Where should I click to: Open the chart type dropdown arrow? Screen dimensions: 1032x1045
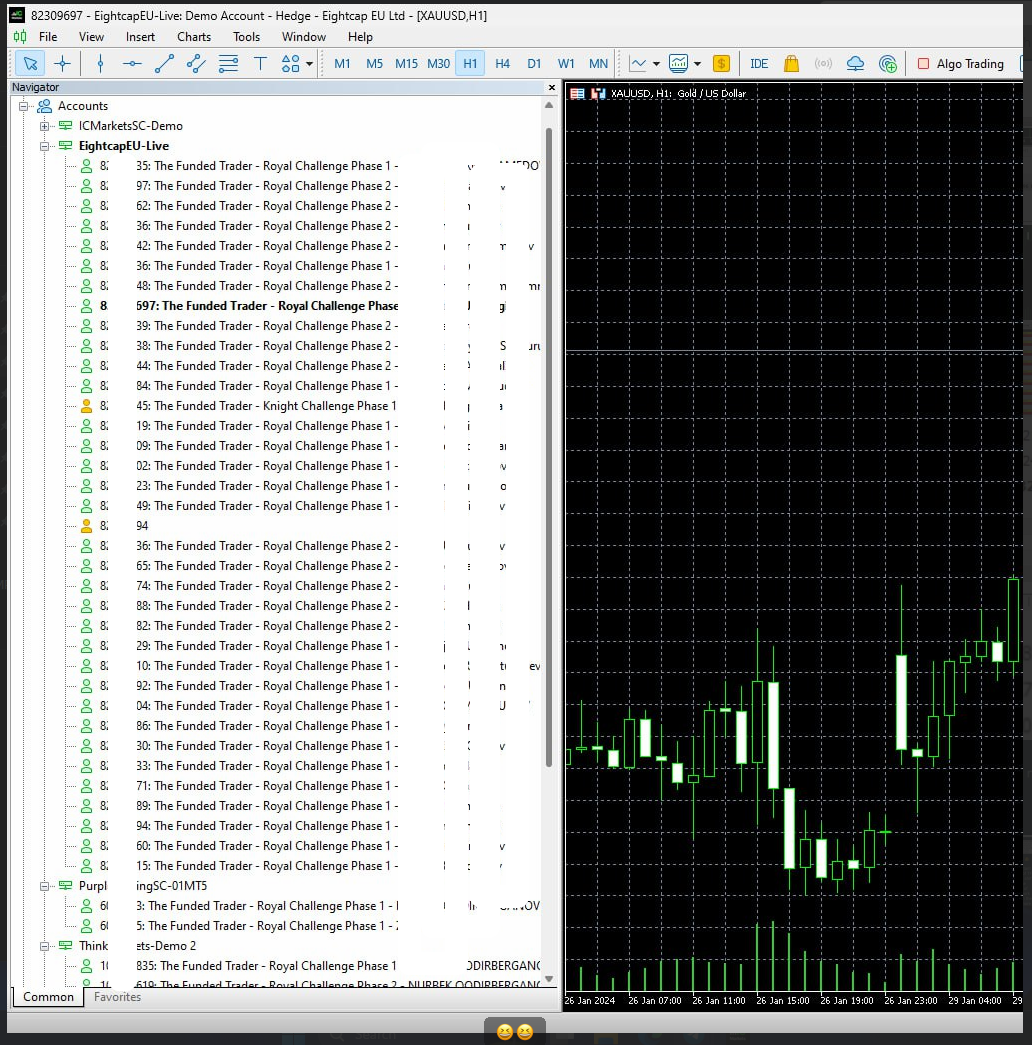656,64
